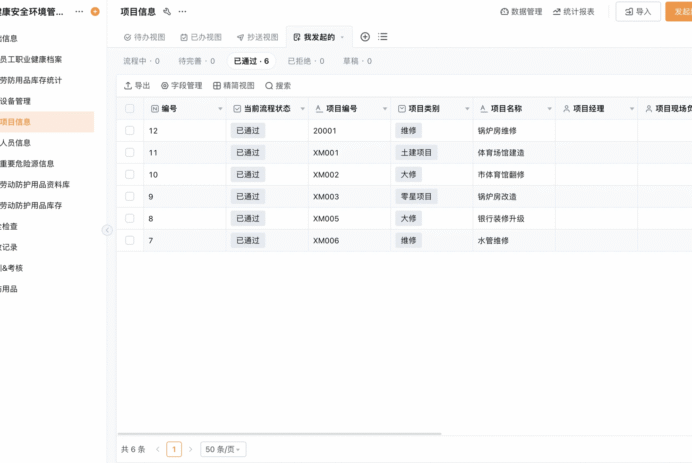Click the wrench icon next to 项目信息

pos(167,11)
